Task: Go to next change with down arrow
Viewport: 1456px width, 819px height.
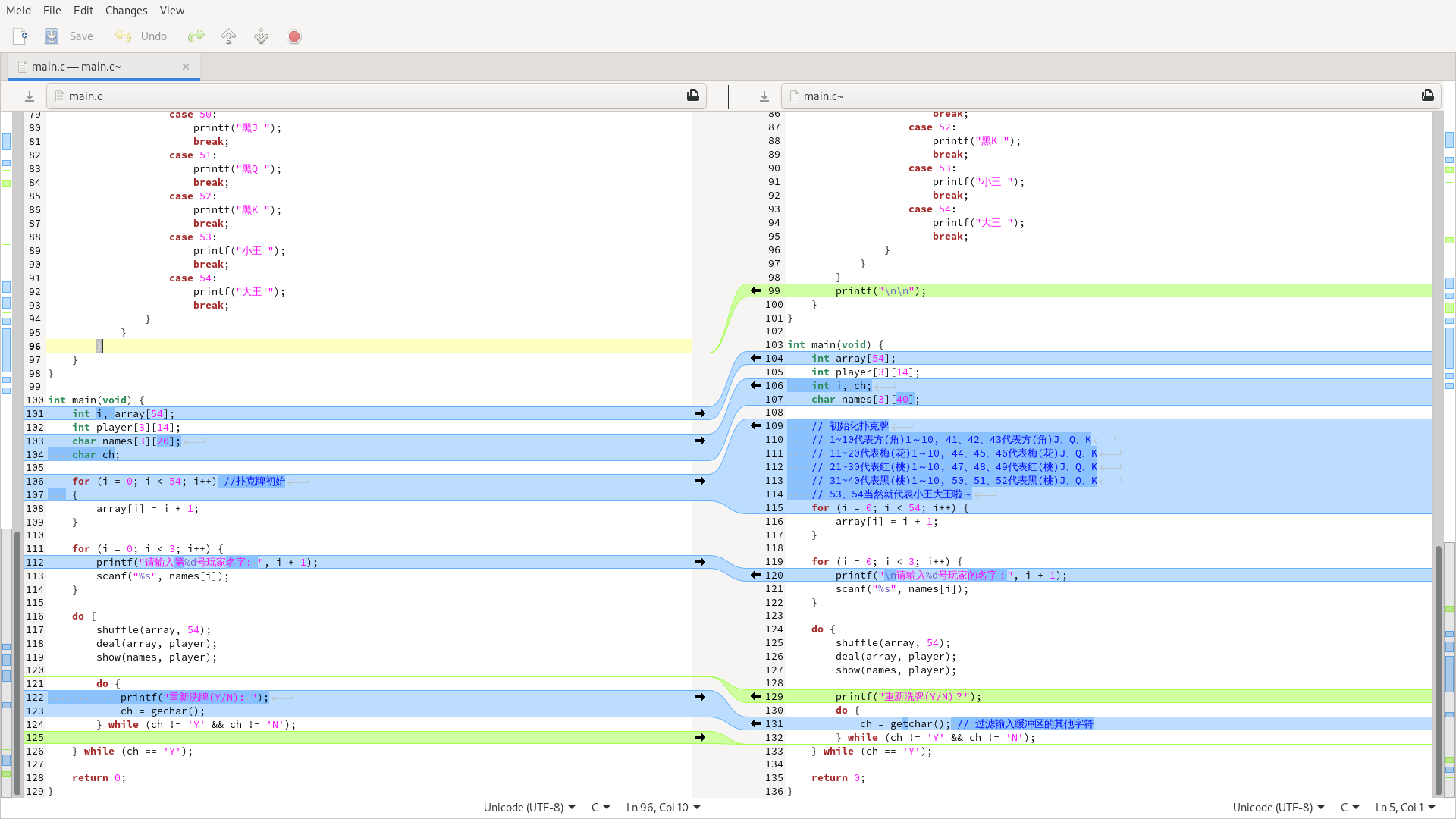Action: (x=261, y=36)
